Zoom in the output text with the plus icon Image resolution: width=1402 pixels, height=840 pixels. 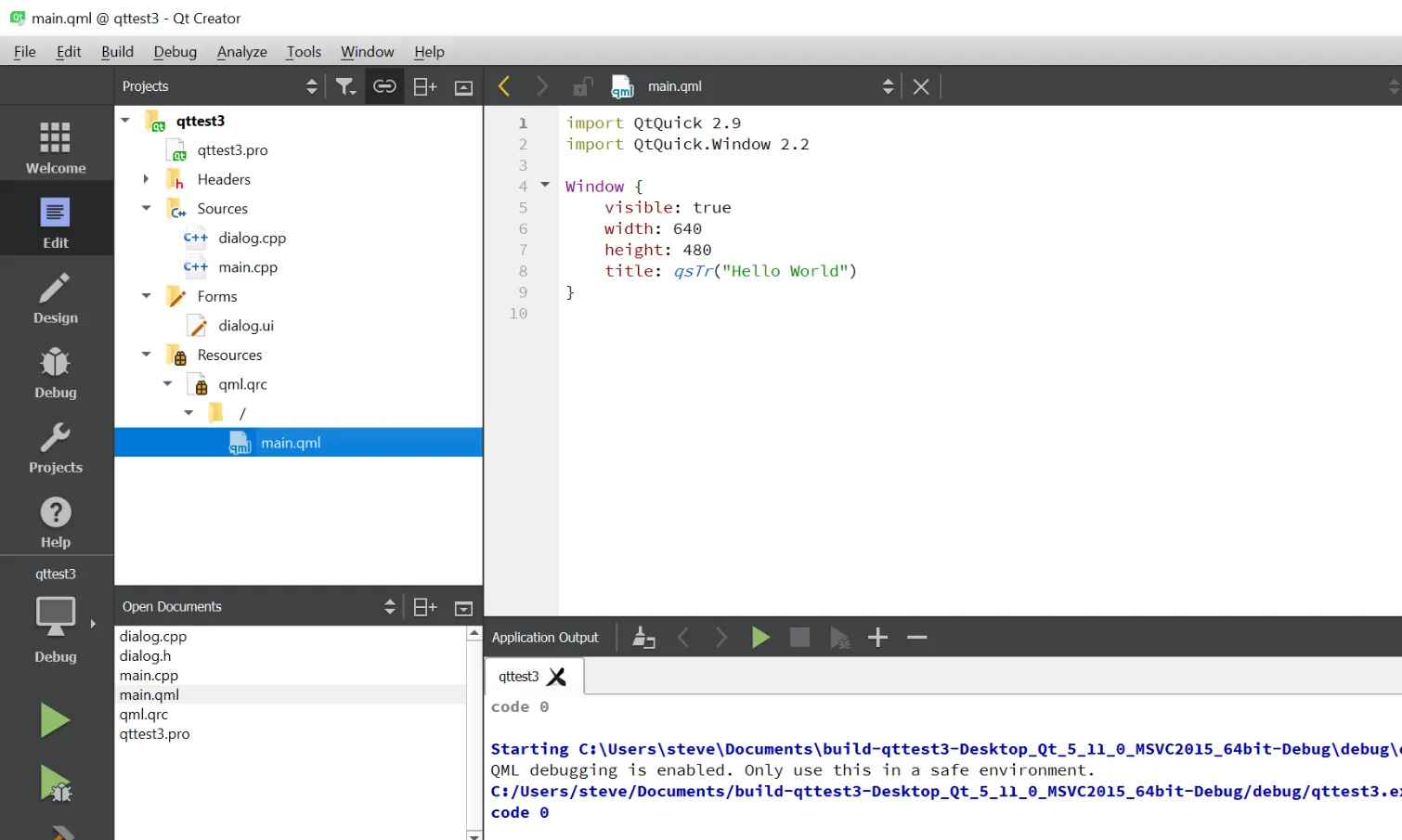[x=876, y=637]
